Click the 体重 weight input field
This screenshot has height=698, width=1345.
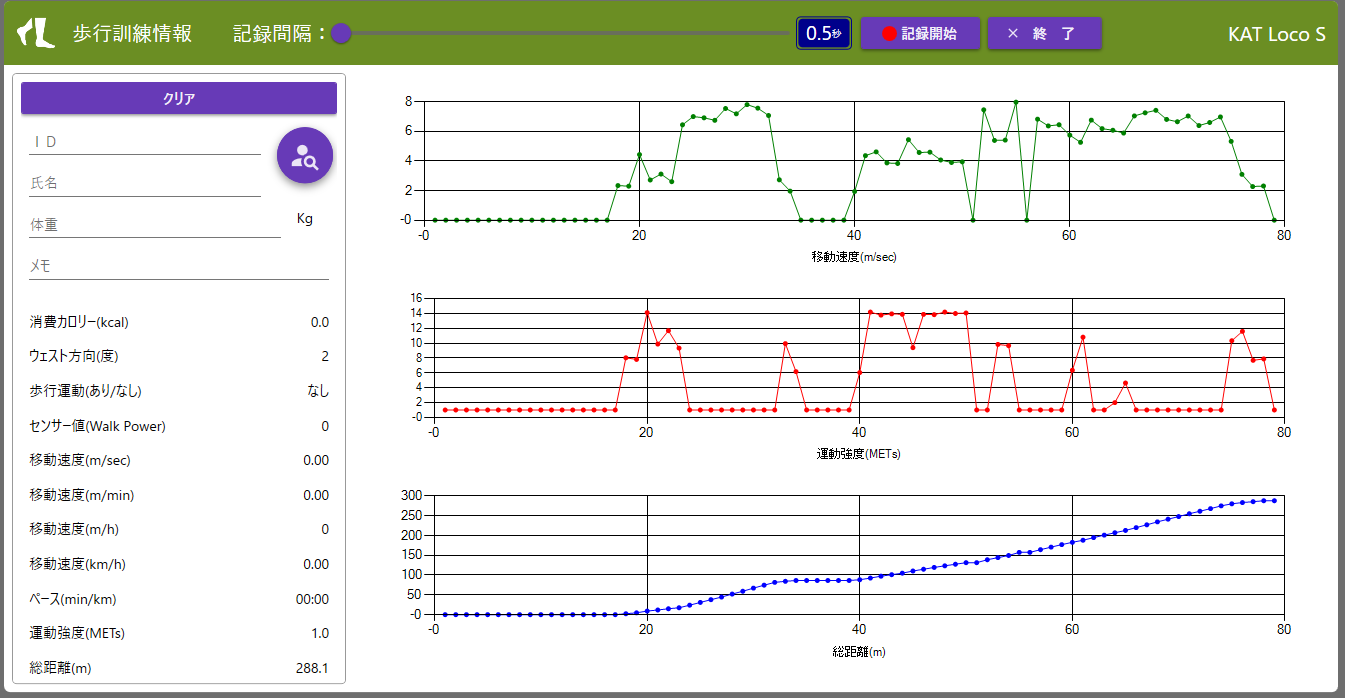coord(155,226)
